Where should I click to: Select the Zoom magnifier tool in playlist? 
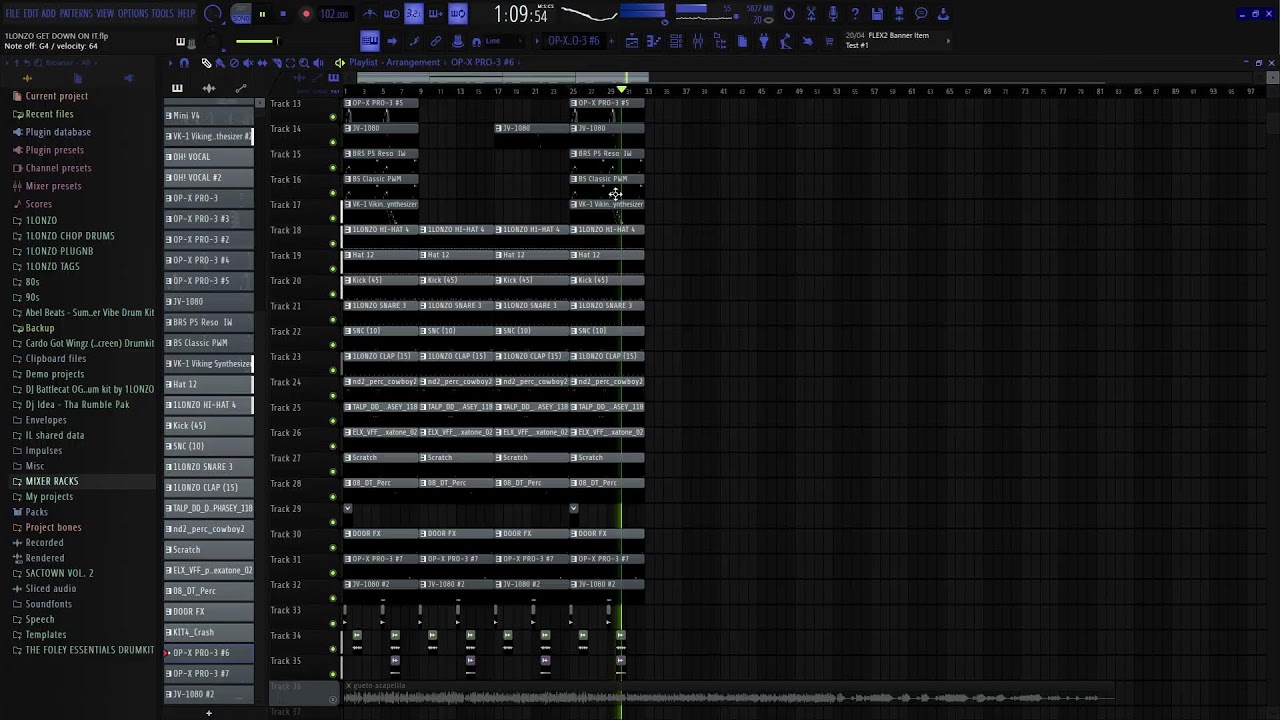pyautogui.click(x=304, y=63)
